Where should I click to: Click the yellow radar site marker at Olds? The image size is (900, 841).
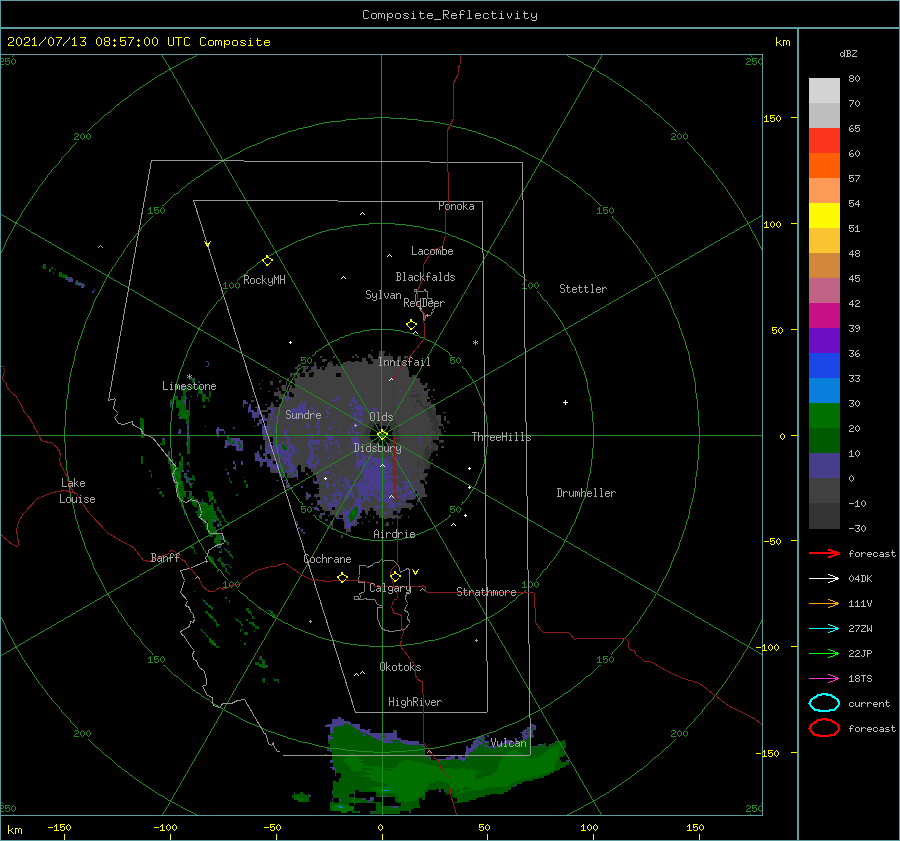[x=382, y=435]
